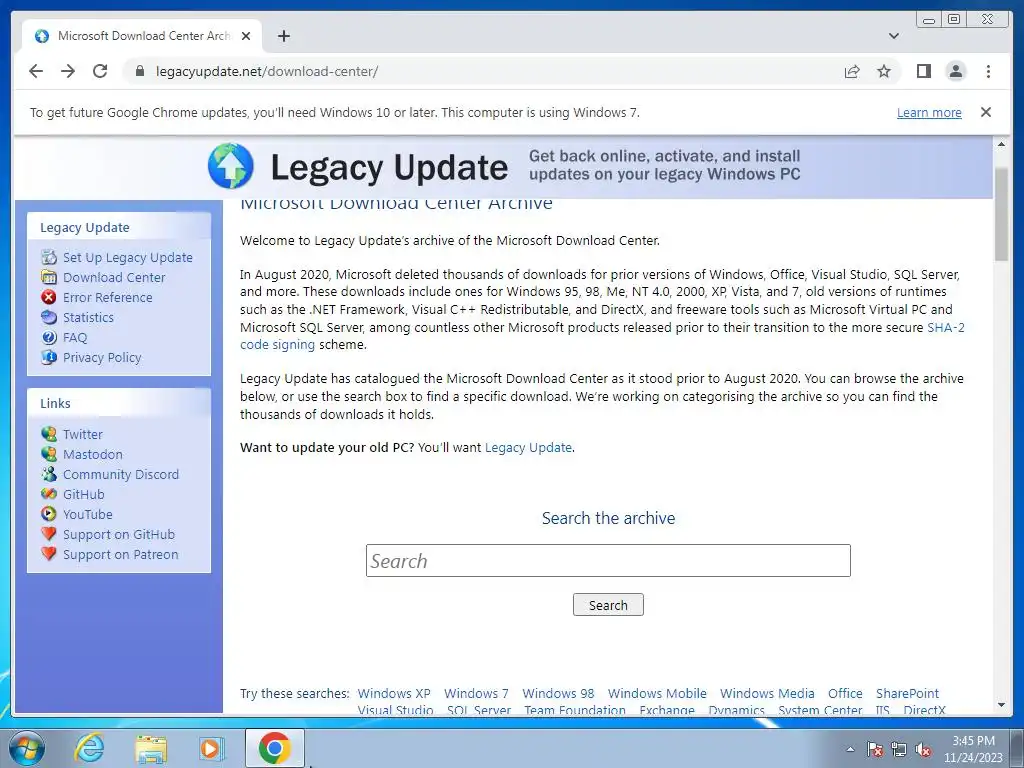Open the Learn more link in infobar
The image size is (1024, 768).
(929, 112)
